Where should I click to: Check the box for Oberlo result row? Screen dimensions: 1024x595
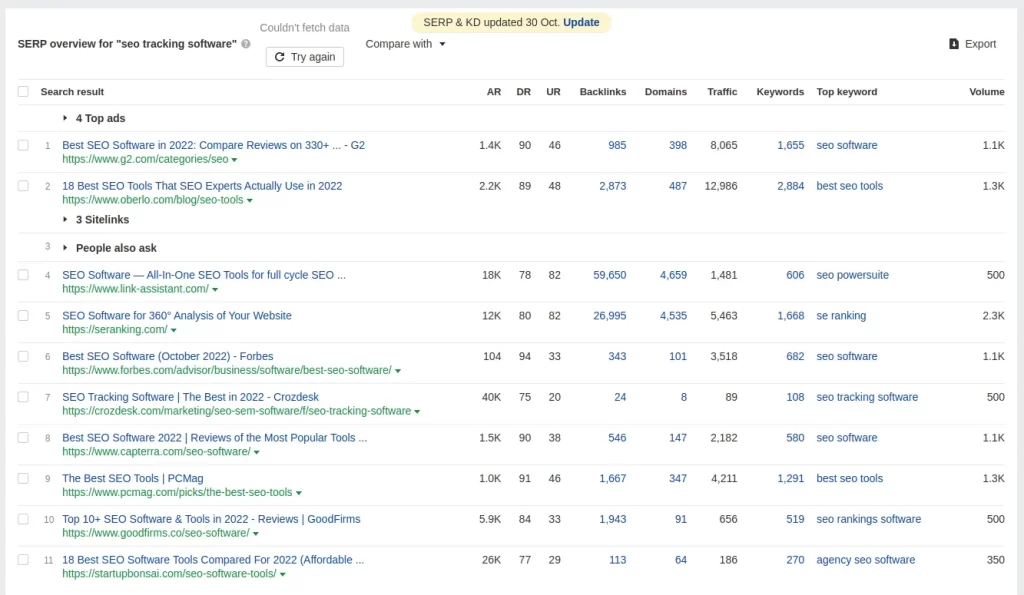click(24, 185)
